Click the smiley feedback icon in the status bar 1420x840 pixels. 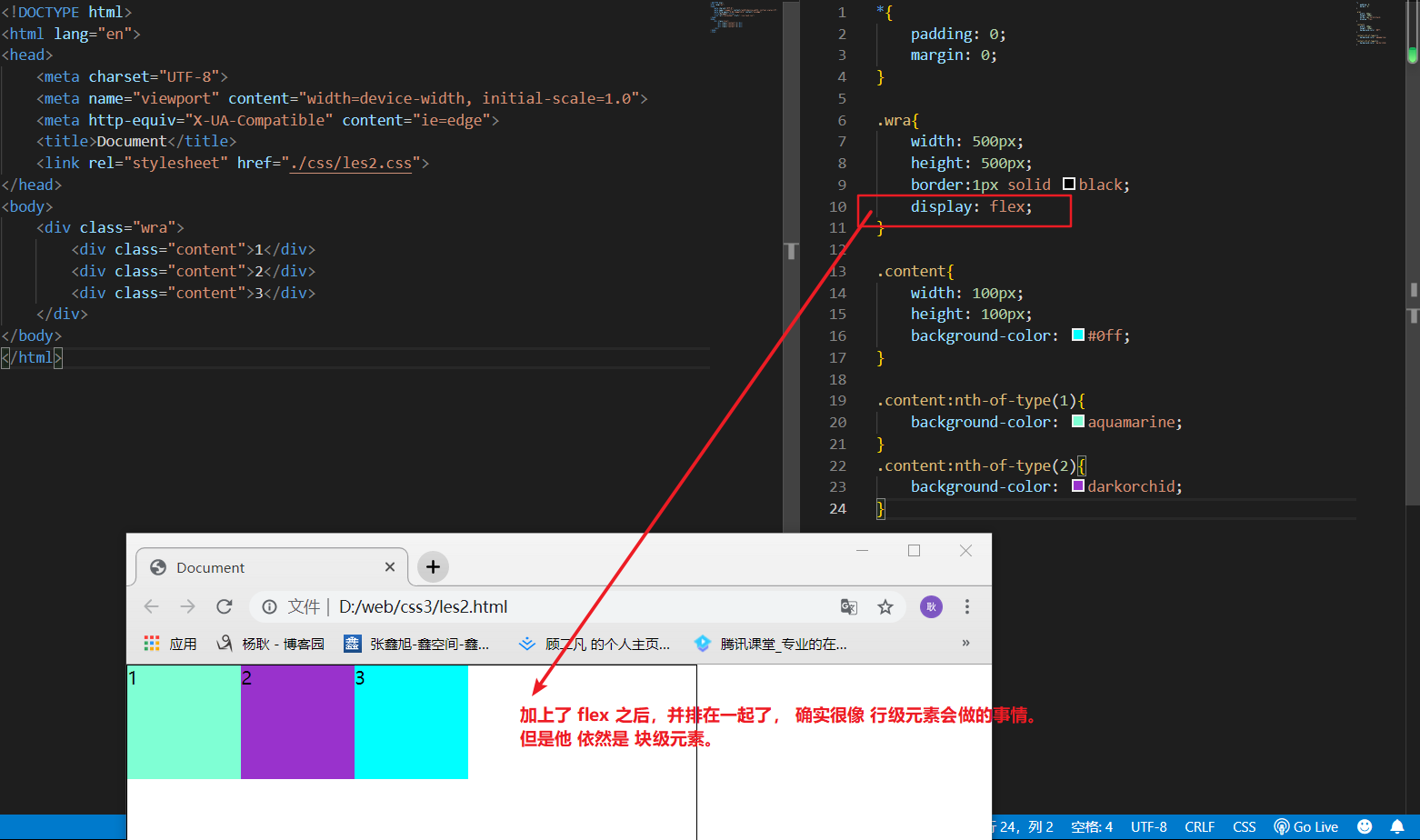(1365, 826)
